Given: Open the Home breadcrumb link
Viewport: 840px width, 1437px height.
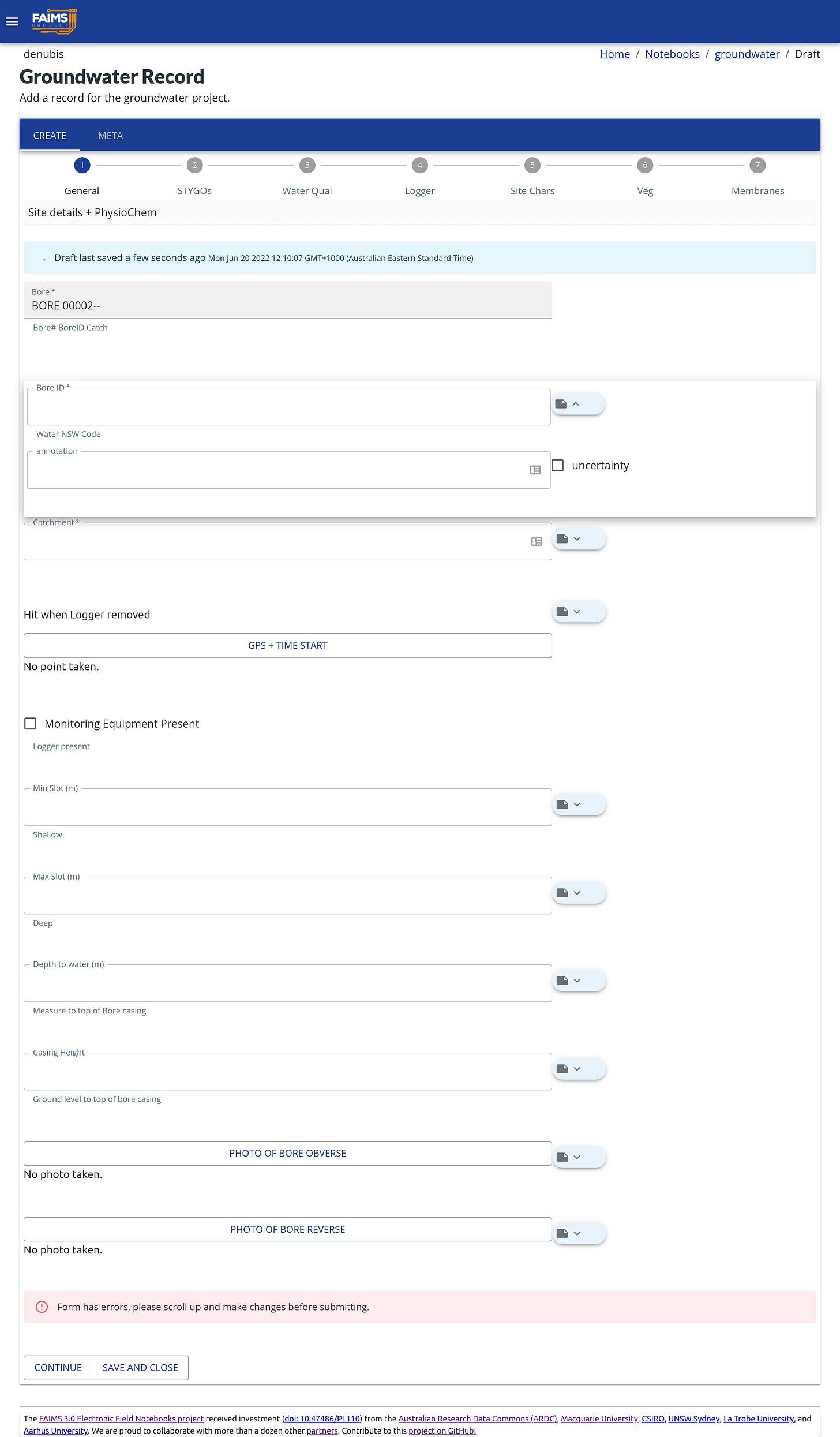Looking at the screenshot, I should tap(615, 54).
